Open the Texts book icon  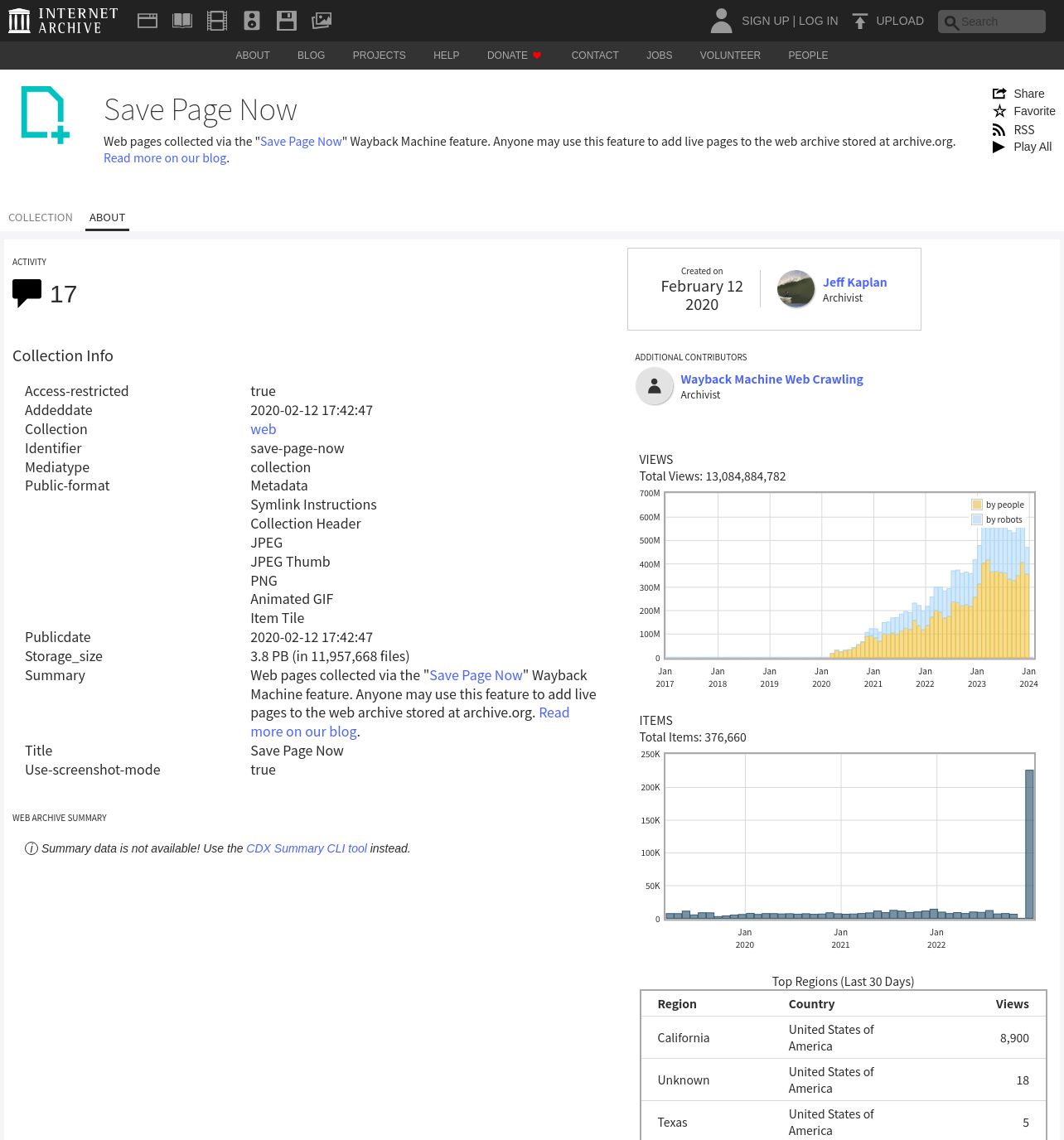pos(182,21)
